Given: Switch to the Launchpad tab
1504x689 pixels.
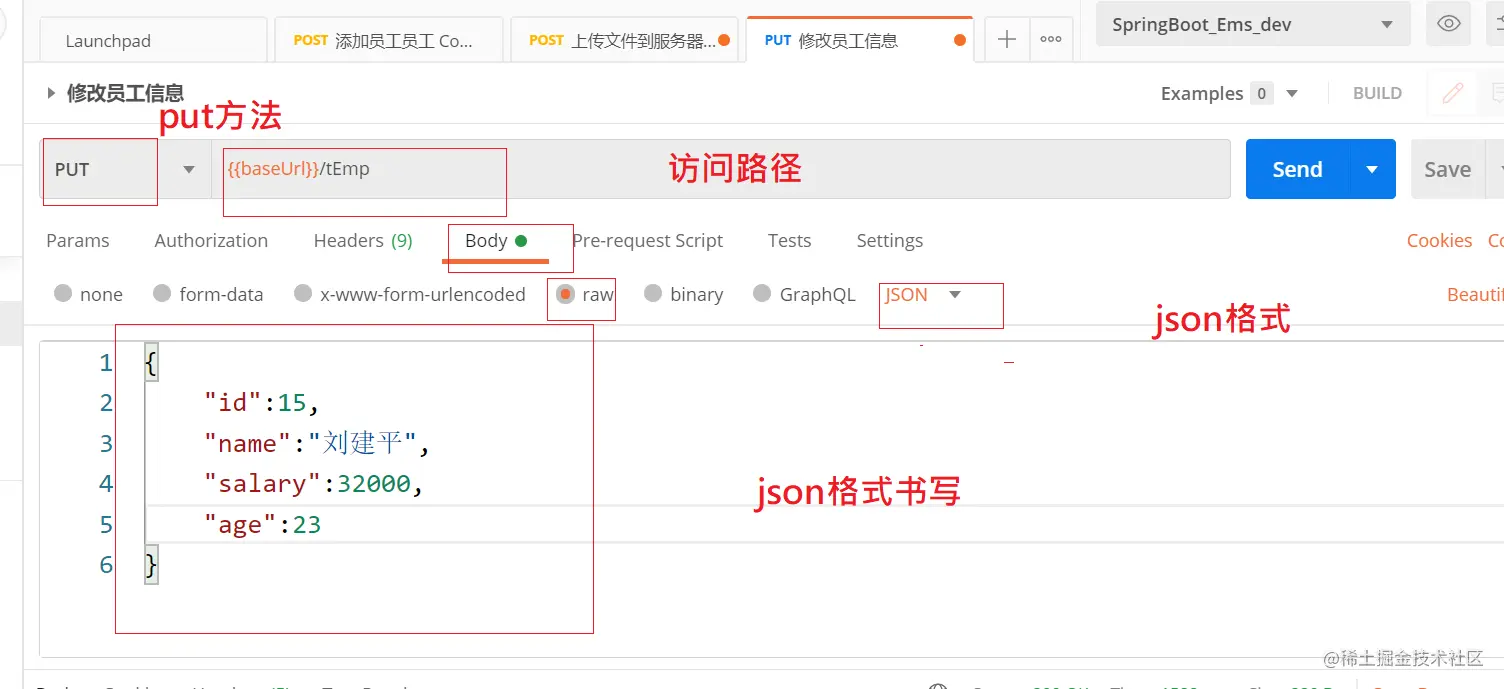Looking at the screenshot, I should pos(154,41).
